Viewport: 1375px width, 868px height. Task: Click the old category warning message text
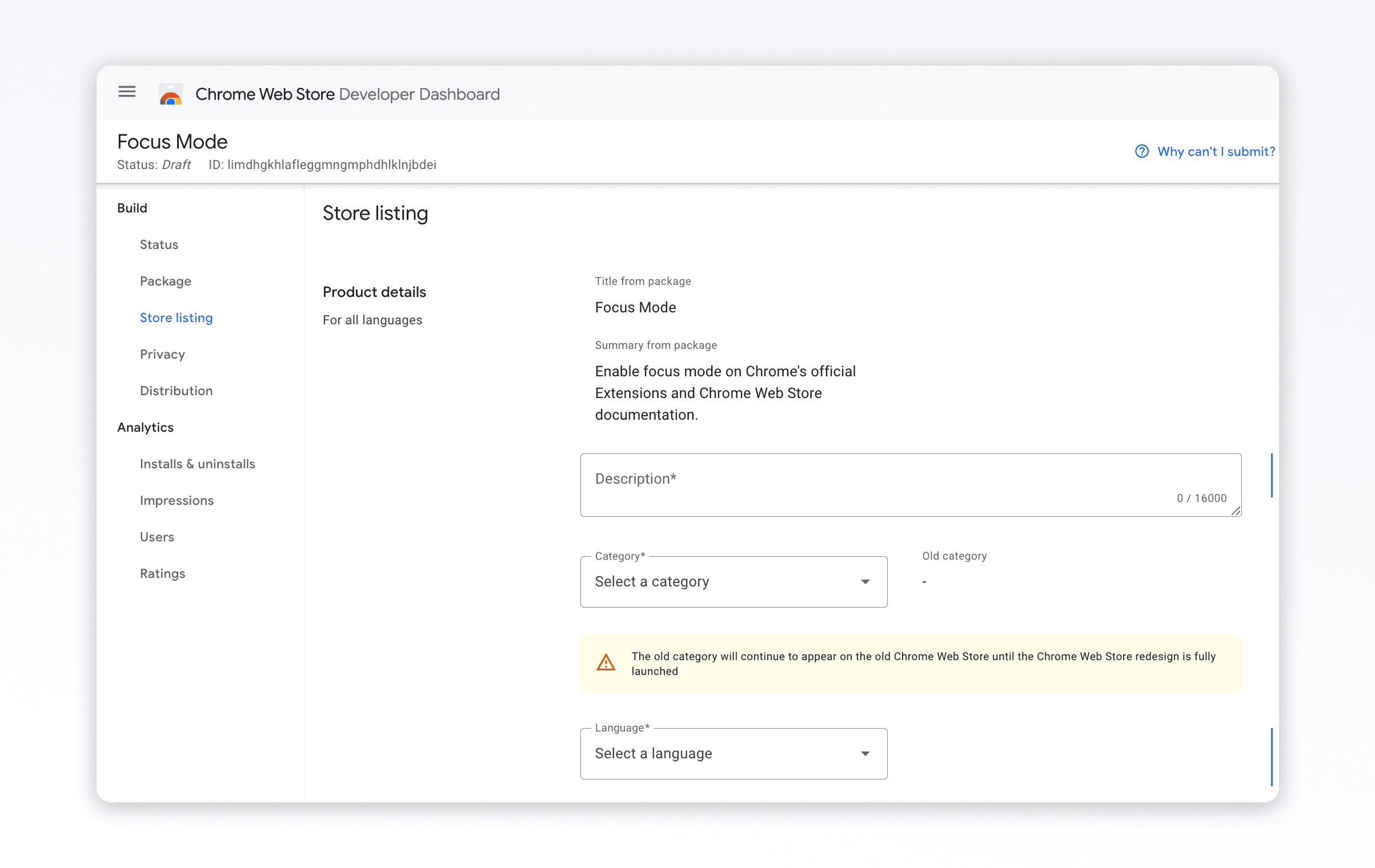point(923,664)
